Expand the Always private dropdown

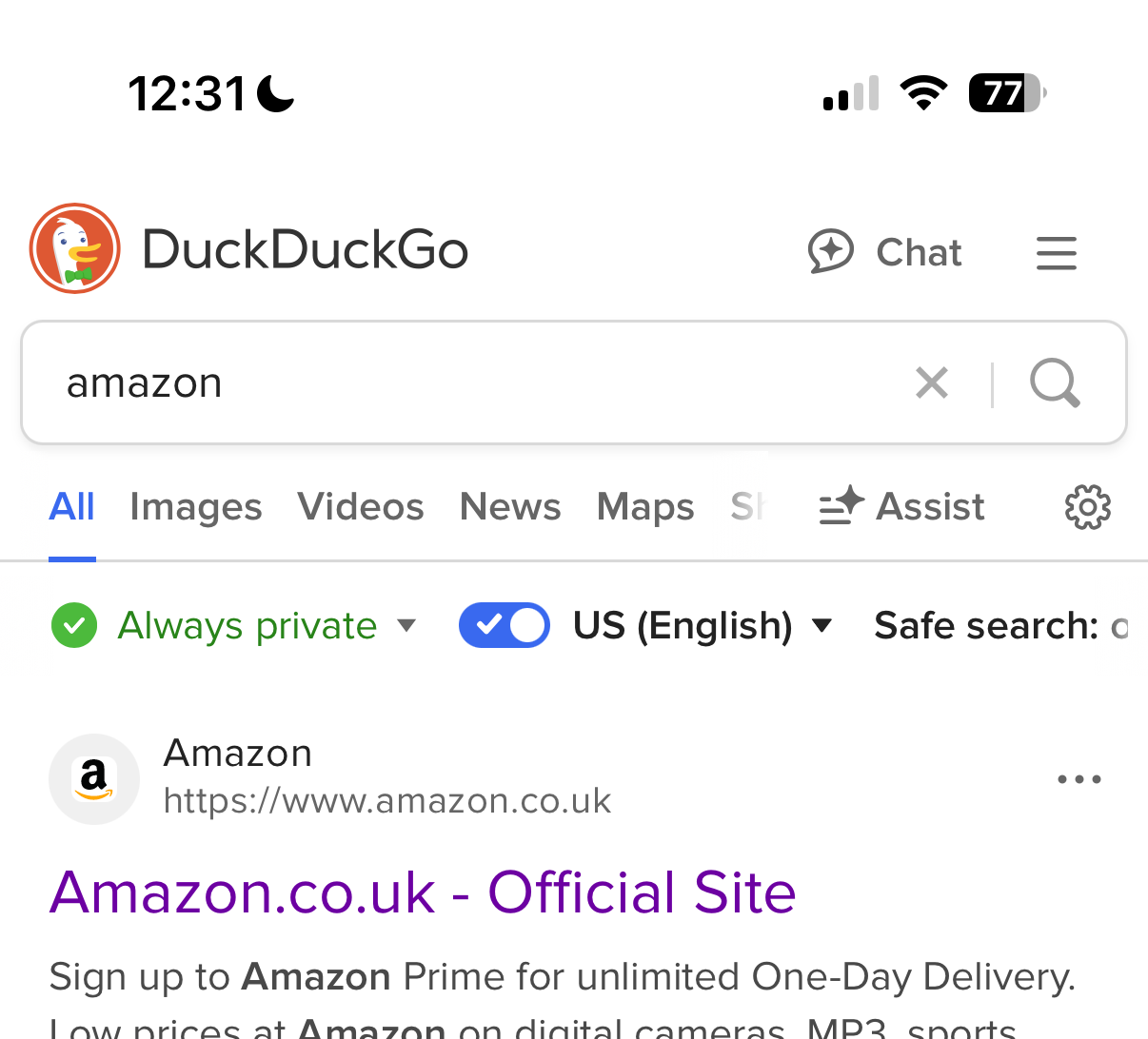coord(406,625)
